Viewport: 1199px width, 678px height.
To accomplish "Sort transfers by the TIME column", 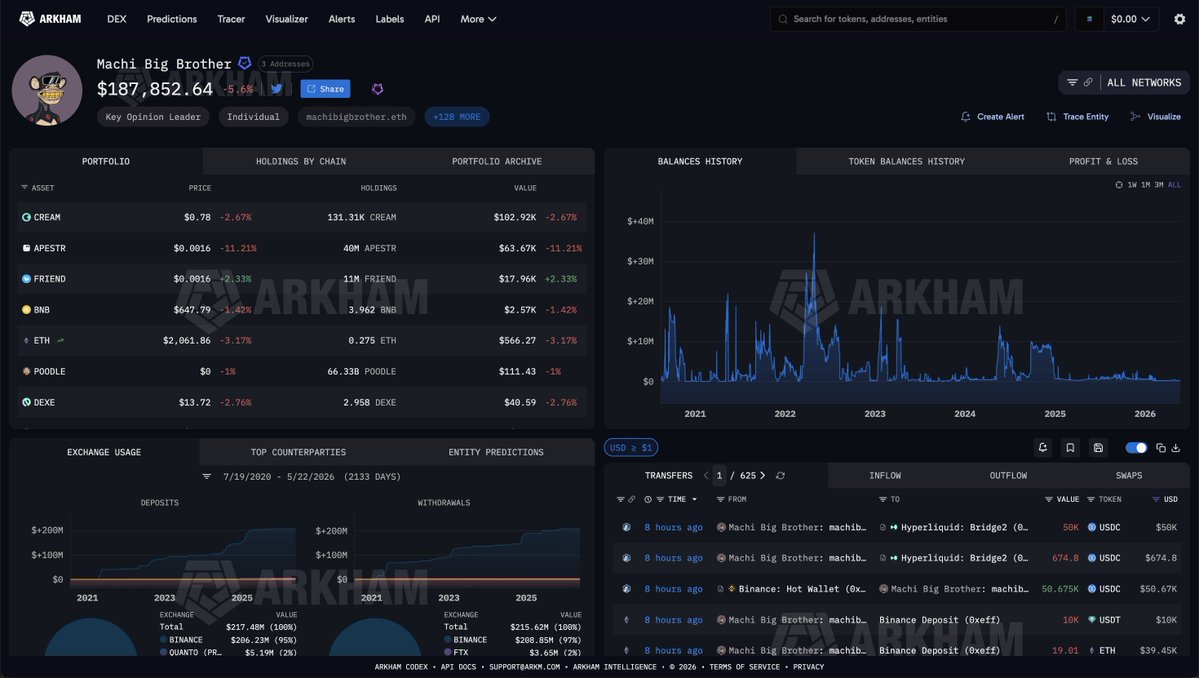I will click(677, 499).
